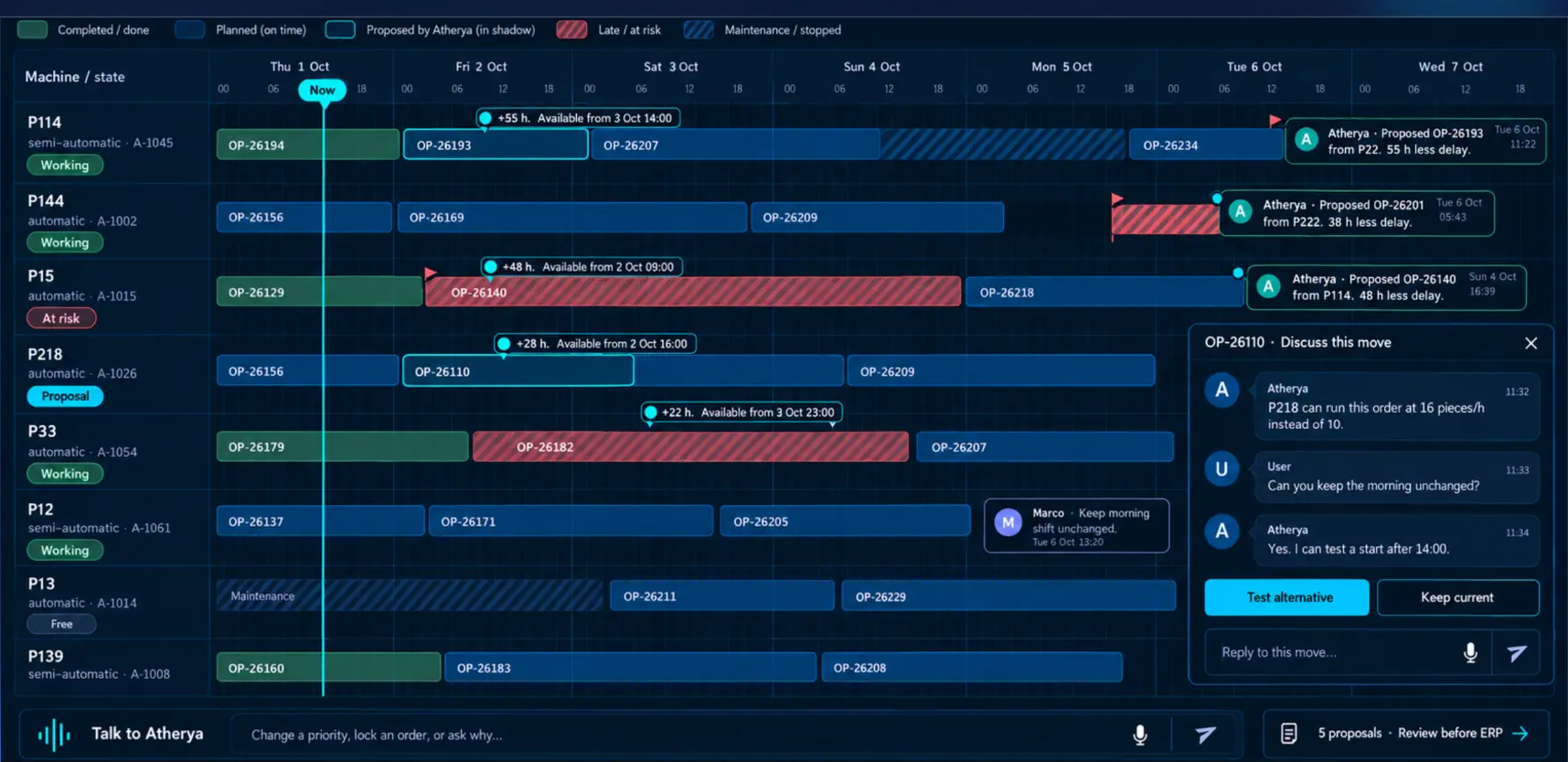Open Marco's Keep morning shift note
This screenshot has width=1568, height=762.
[x=1076, y=525]
